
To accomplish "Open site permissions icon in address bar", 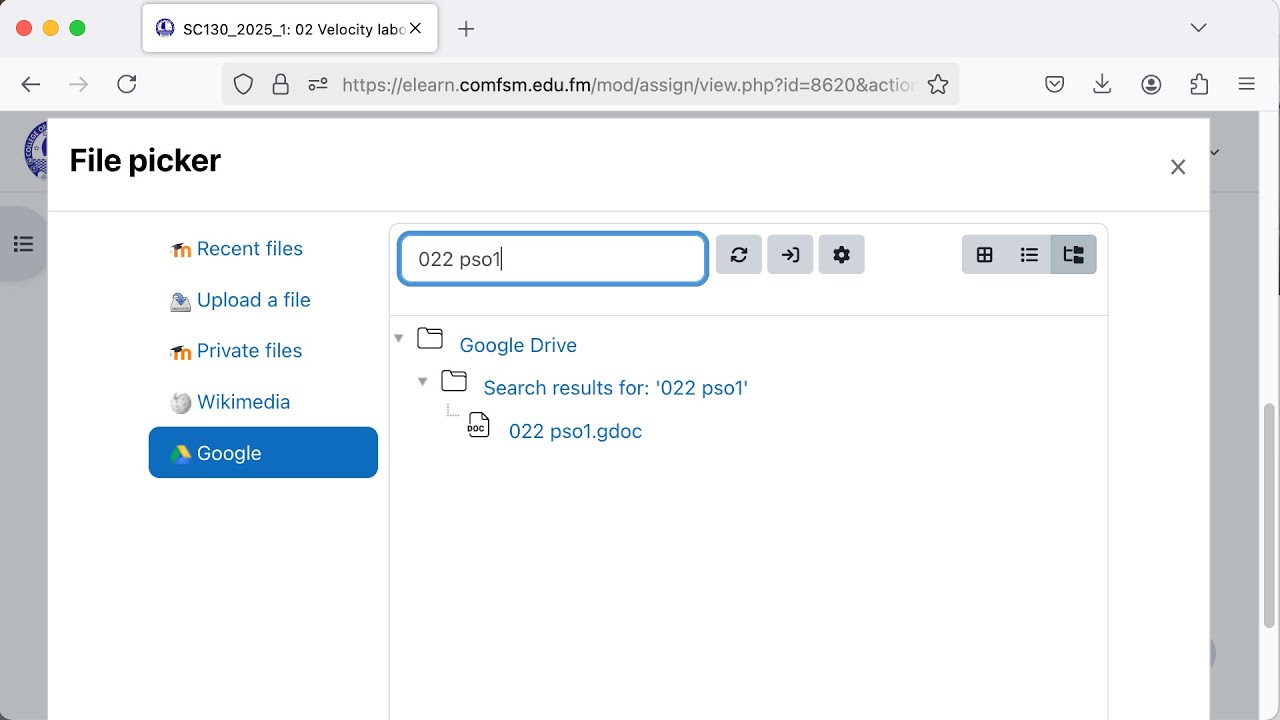I will [318, 85].
